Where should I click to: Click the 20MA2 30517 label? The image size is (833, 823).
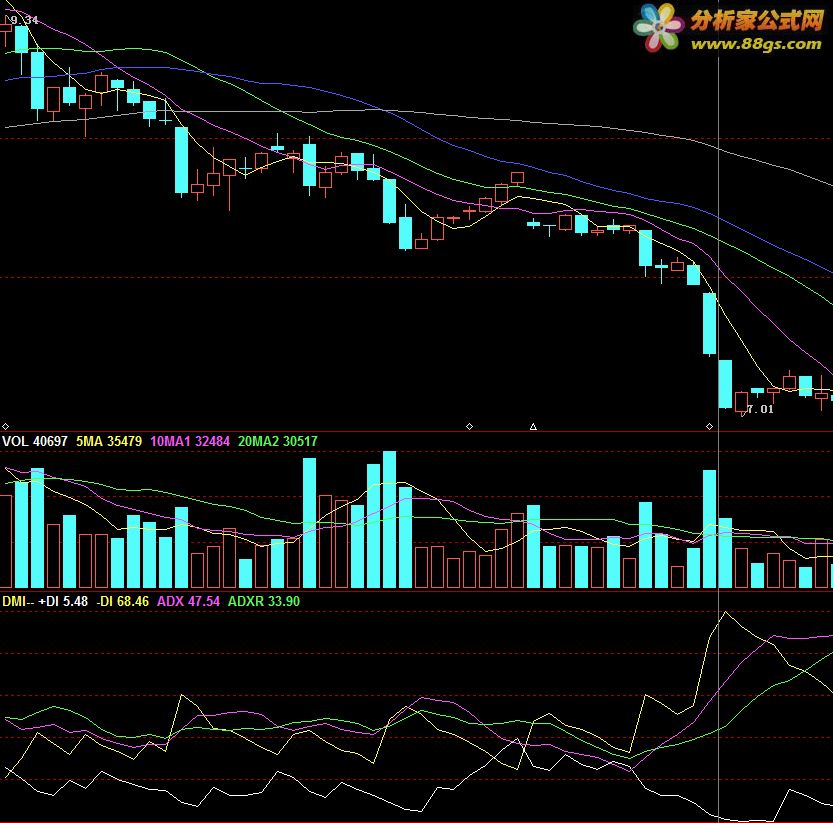277,441
